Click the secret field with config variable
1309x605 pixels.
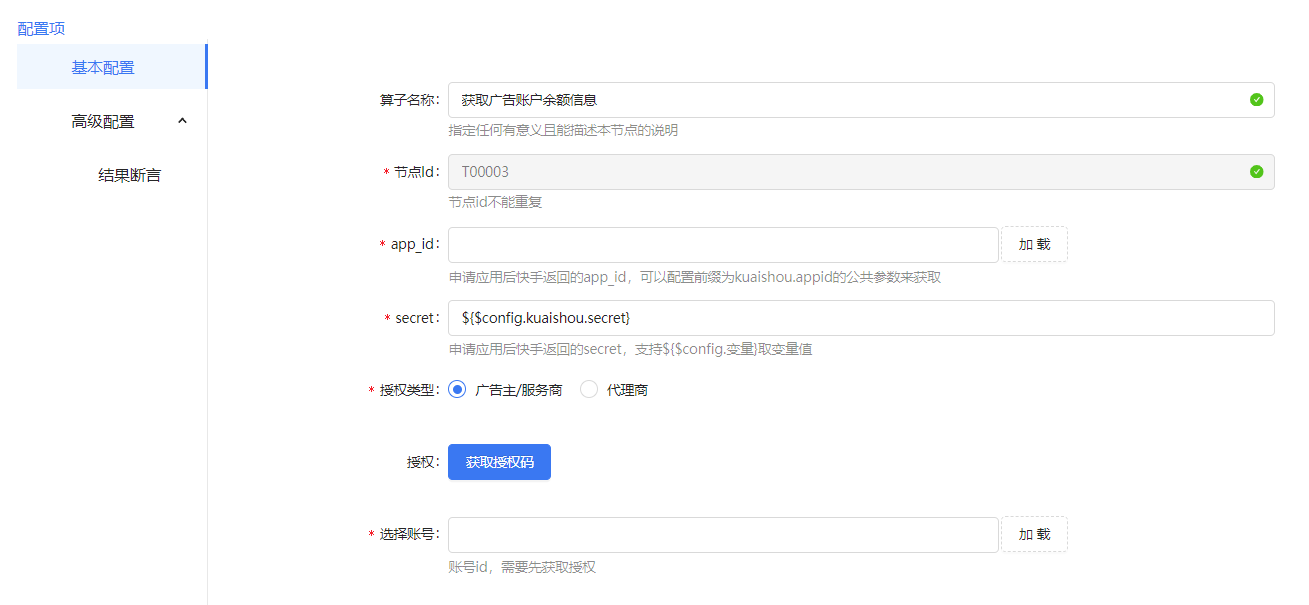(x=860, y=318)
